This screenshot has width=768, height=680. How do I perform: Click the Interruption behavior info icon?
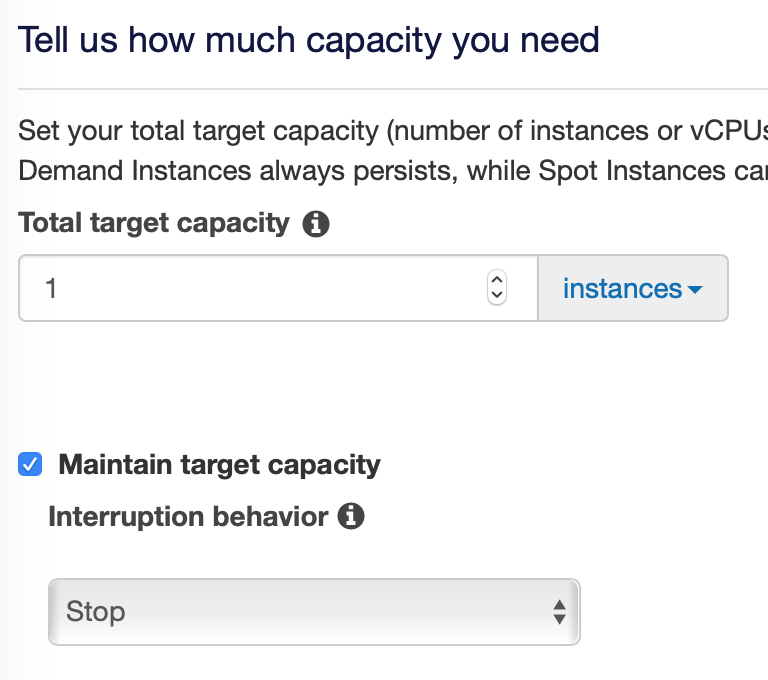pos(351,516)
